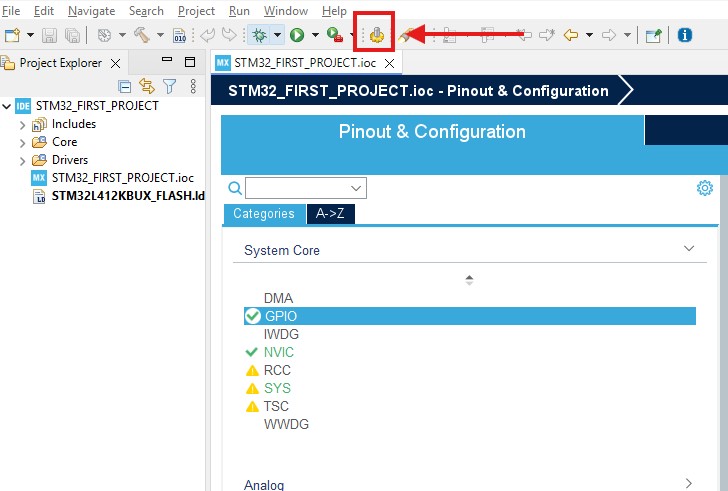This screenshot has height=491, width=728.
Task: Click the Undo curved arrow icon
Action: click(x=208, y=35)
